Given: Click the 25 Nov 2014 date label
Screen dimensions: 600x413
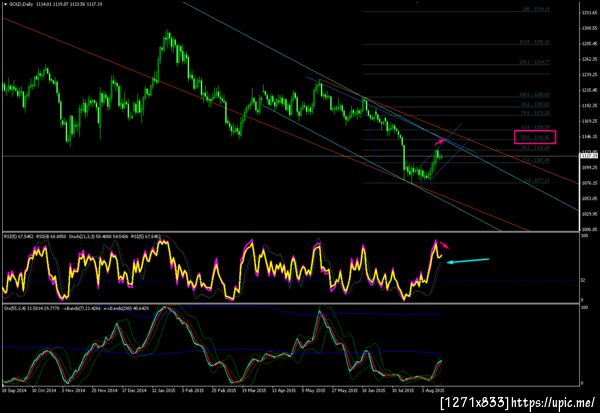Looking at the screenshot, I should click(104, 390).
